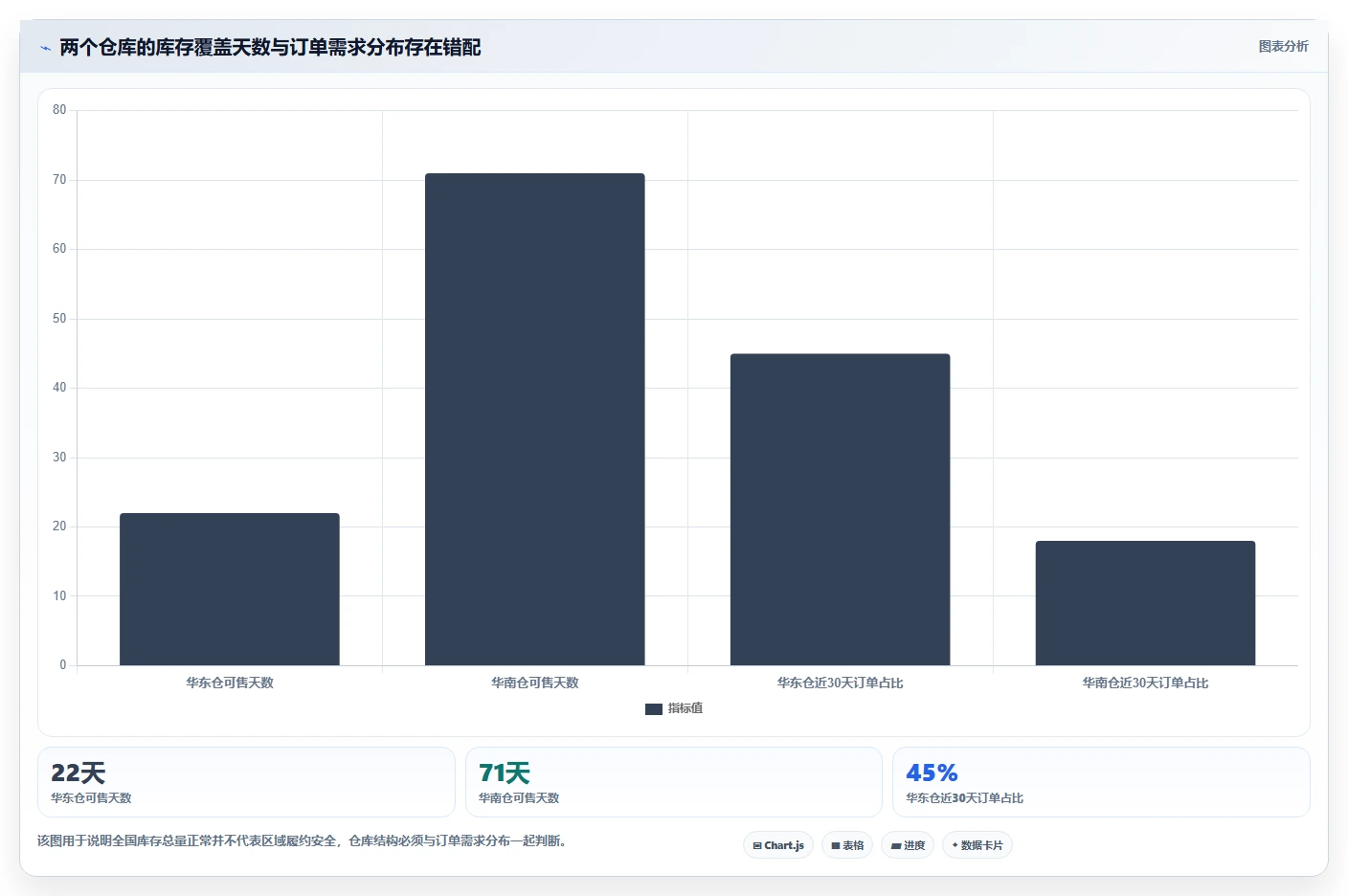Select the 数据卡片 chip
1348x896 pixels.
coord(977,845)
